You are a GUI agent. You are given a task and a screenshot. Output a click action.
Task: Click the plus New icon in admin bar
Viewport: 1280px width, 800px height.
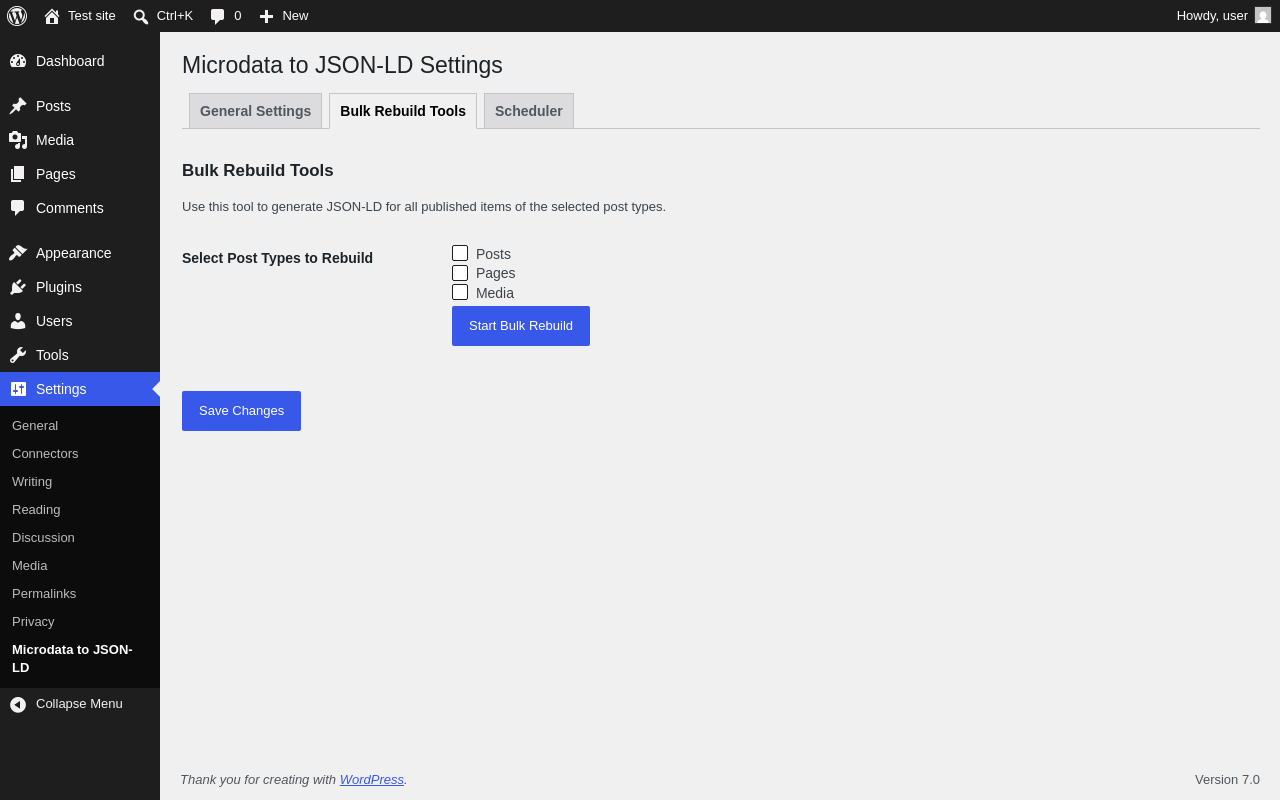click(x=266, y=16)
